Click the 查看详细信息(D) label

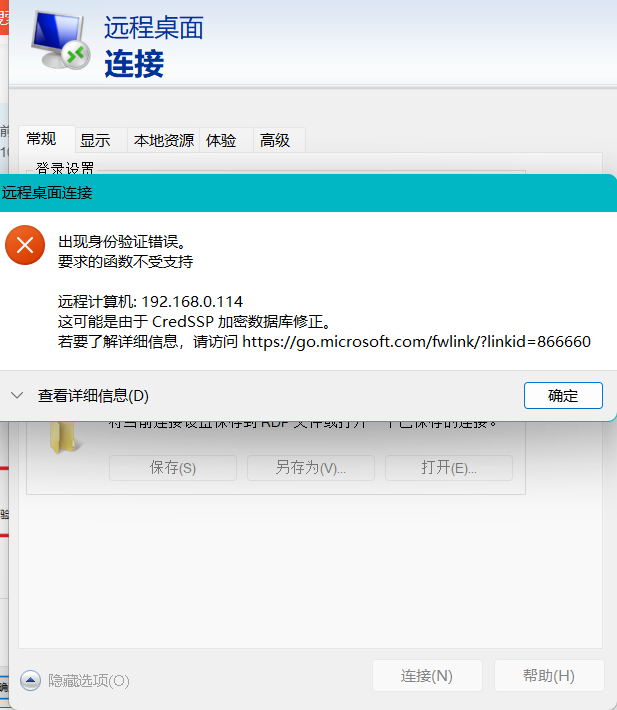[93, 396]
